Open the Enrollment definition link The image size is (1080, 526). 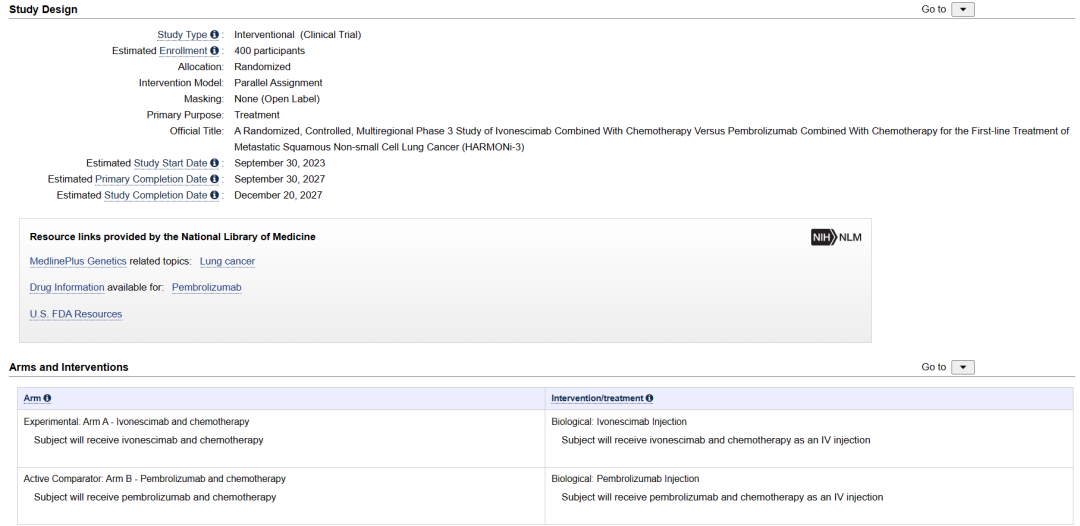[183, 51]
